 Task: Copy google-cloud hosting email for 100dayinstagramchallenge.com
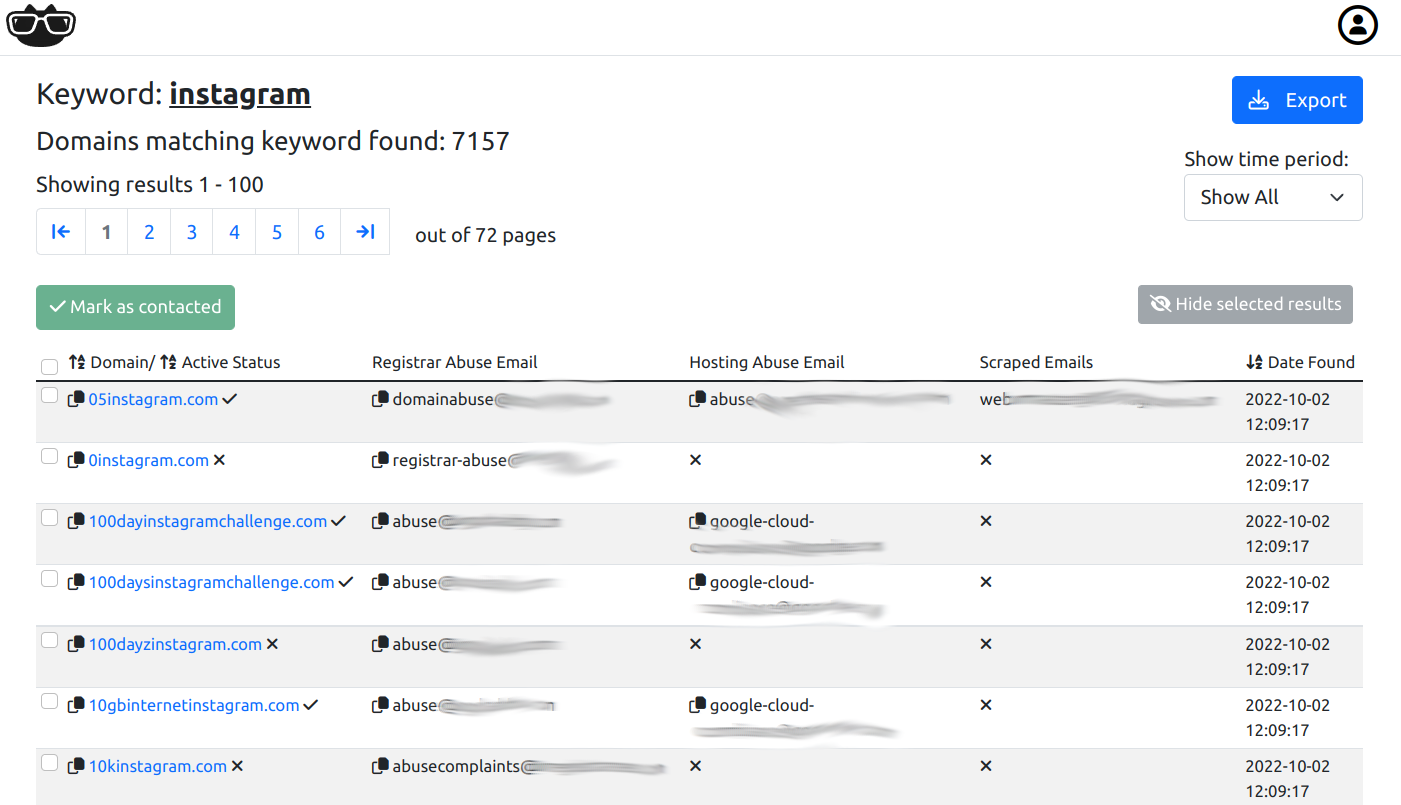point(698,522)
